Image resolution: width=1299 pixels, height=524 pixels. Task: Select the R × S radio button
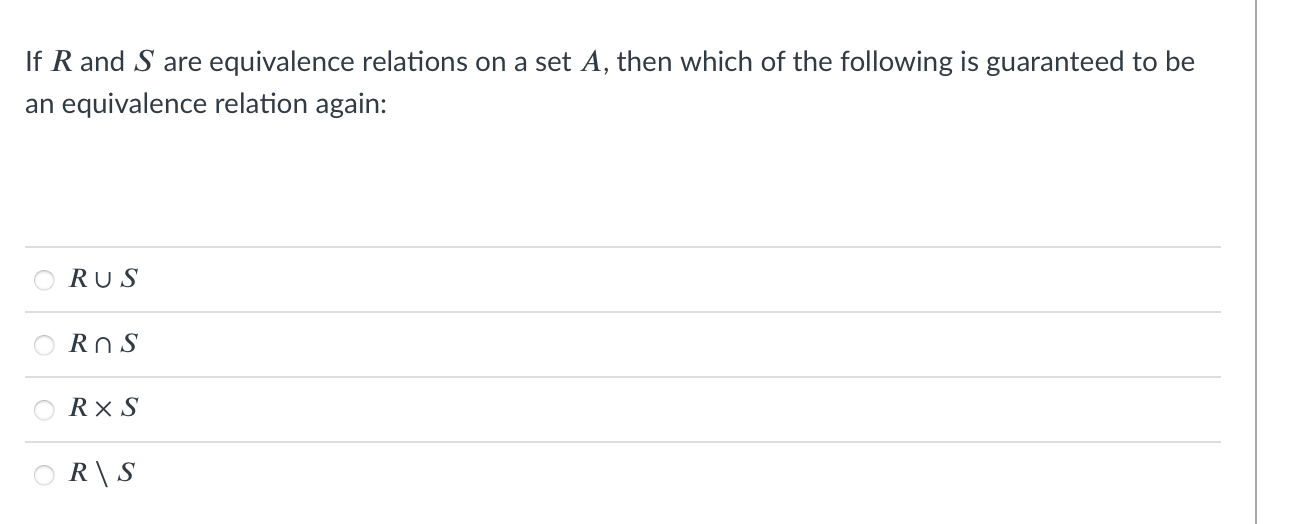46,410
